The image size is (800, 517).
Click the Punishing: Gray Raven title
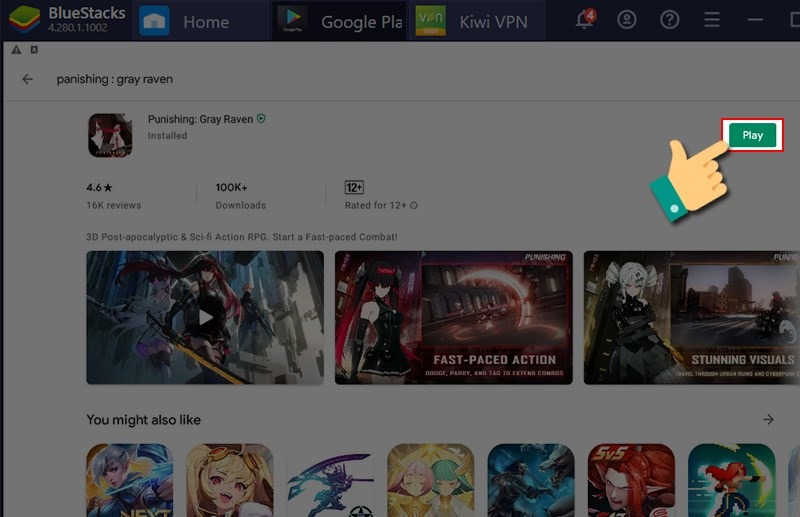pyautogui.click(x=200, y=119)
